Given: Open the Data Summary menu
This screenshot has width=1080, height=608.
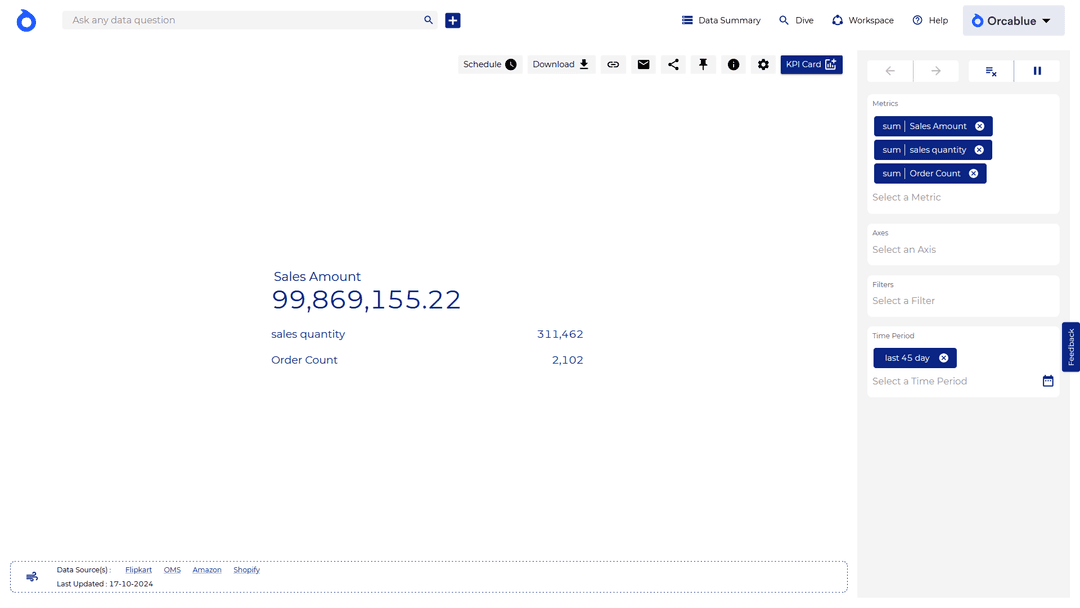Looking at the screenshot, I should point(721,20).
